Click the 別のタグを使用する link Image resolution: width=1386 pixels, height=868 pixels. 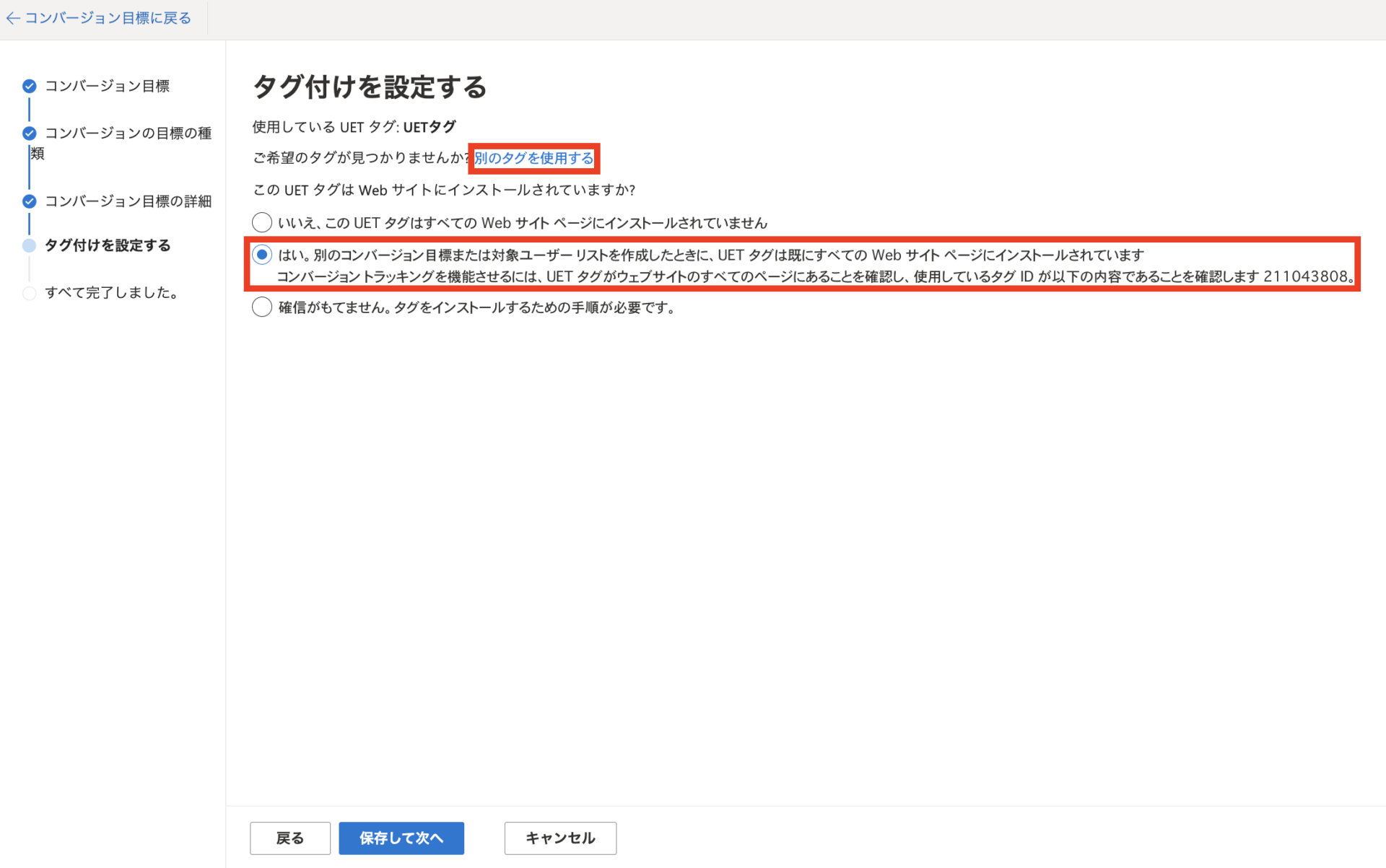[x=533, y=158]
